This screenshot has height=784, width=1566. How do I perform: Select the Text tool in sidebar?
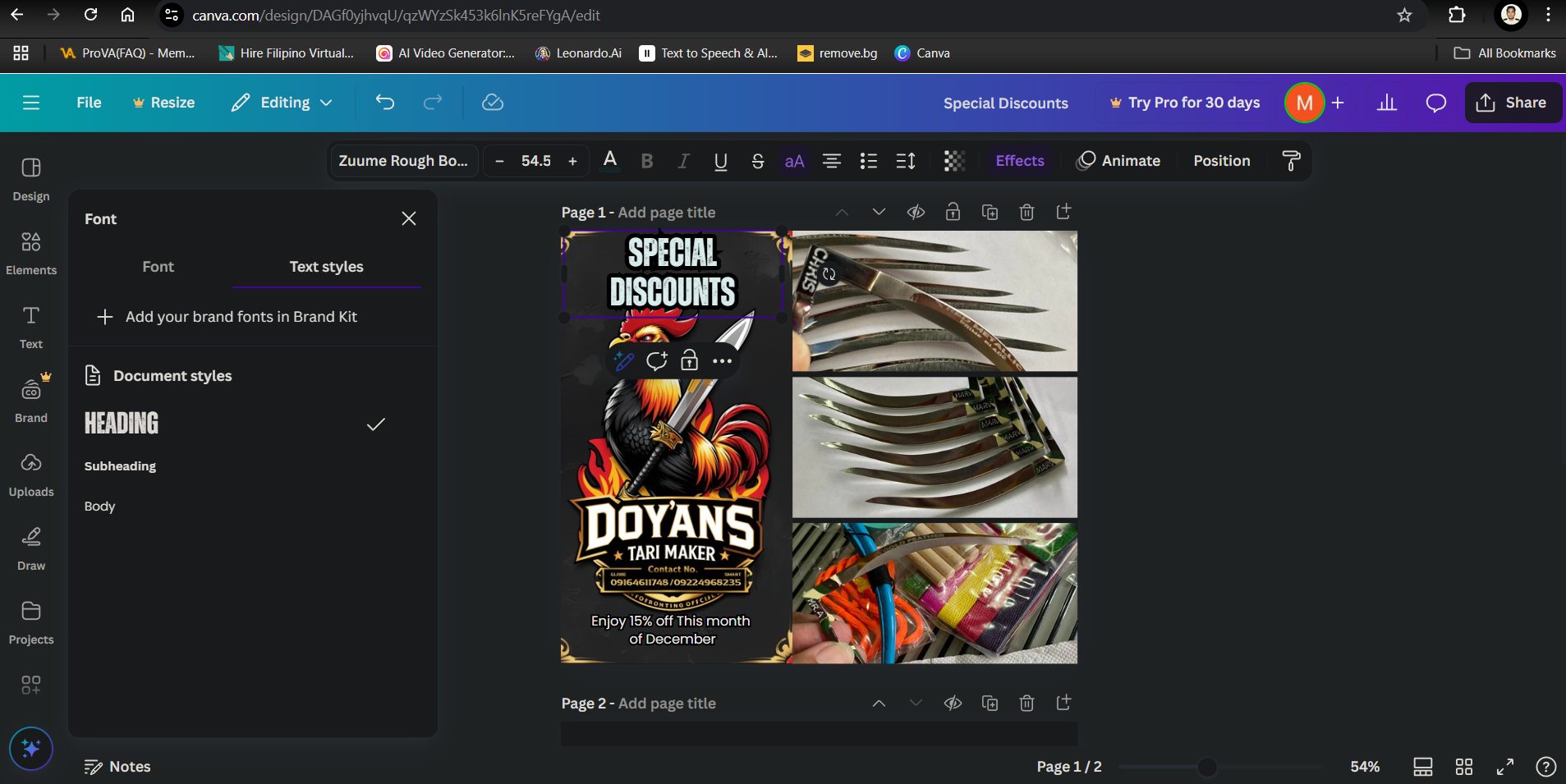[30, 325]
